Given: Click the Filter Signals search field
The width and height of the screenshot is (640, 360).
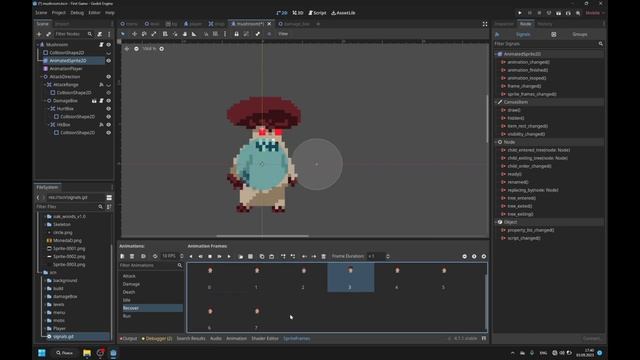Looking at the screenshot, I should click(549, 44).
